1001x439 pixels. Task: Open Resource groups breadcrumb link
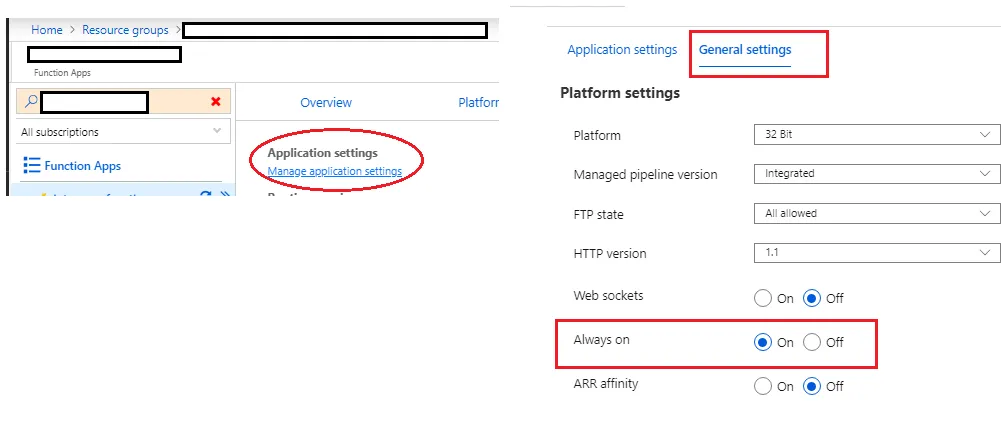click(125, 31)
